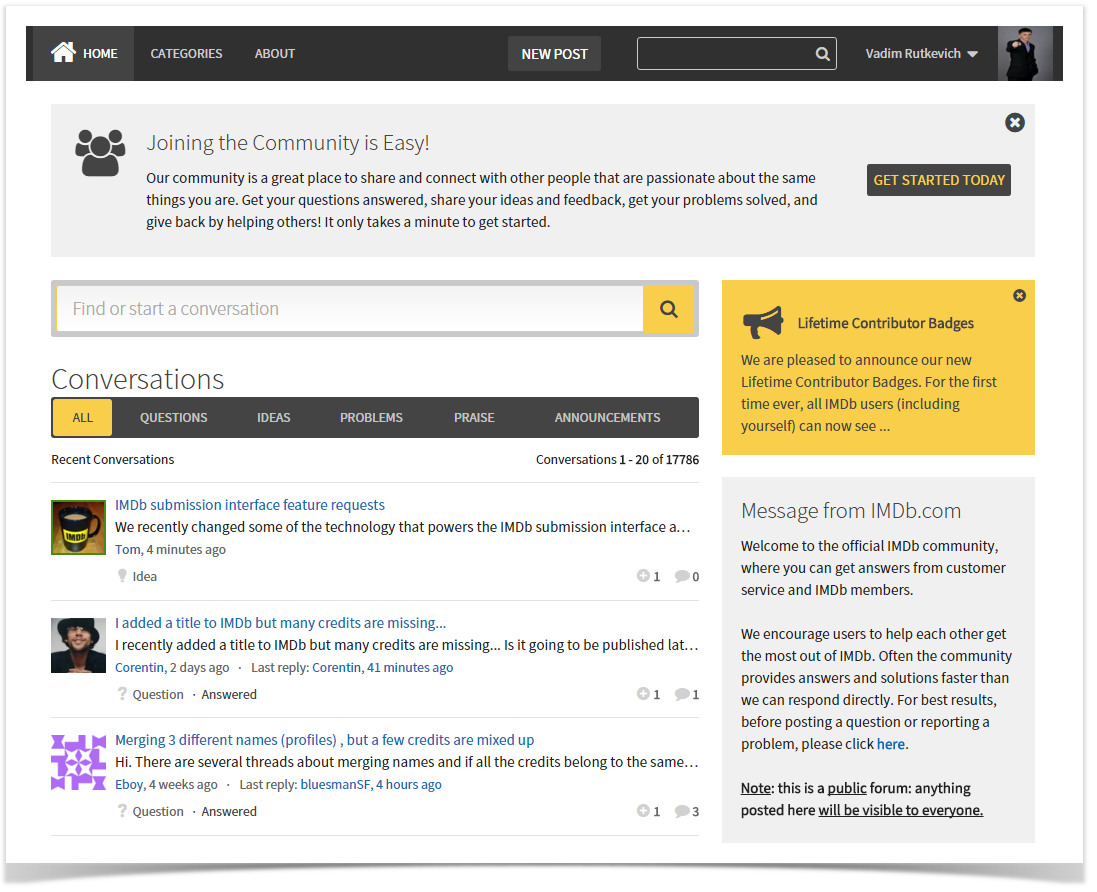1097x892 pixels.
Task: Click the Lifetime Contributor Badges heading
Action: tap(886, 323)
